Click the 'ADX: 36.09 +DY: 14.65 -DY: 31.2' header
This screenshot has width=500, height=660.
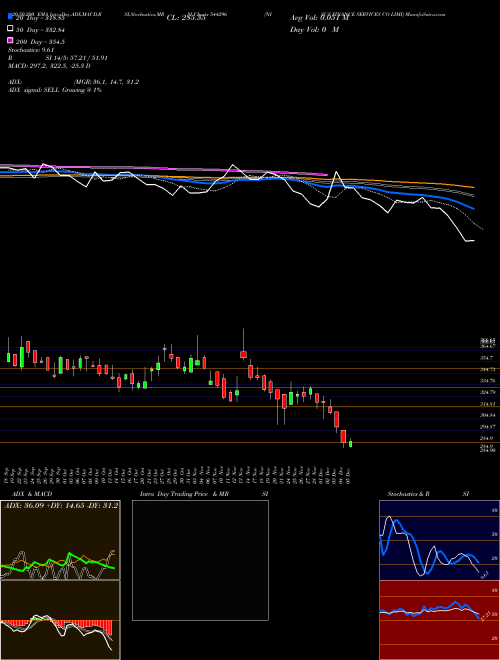(x=61, y=506)
